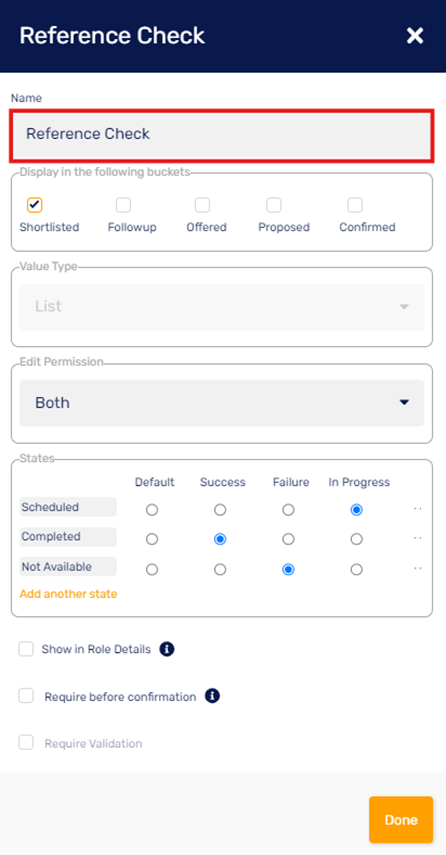Click the orange Done button

pyautogui.click(x=401, y=820)
